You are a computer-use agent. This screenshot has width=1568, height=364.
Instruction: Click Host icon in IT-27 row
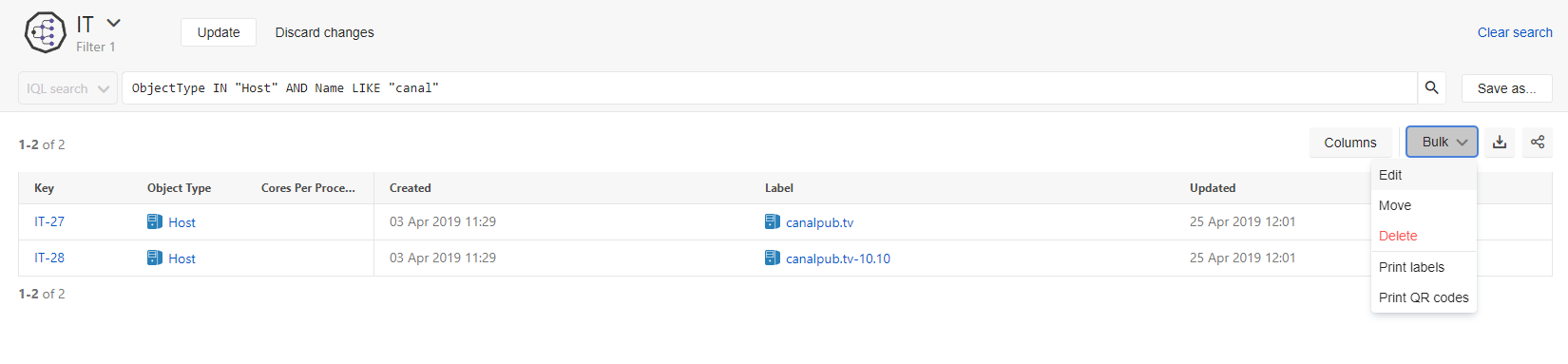155,221
